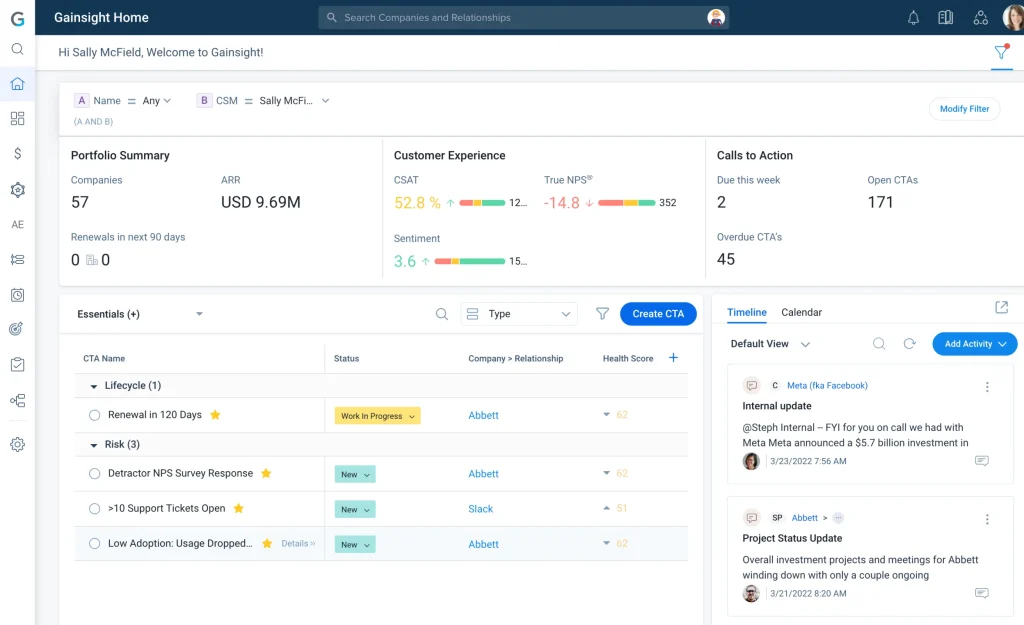This screenshot has width=1024, height=625.
Task: Search CTAs with the magnifier icon
Action: coord(442,314)
